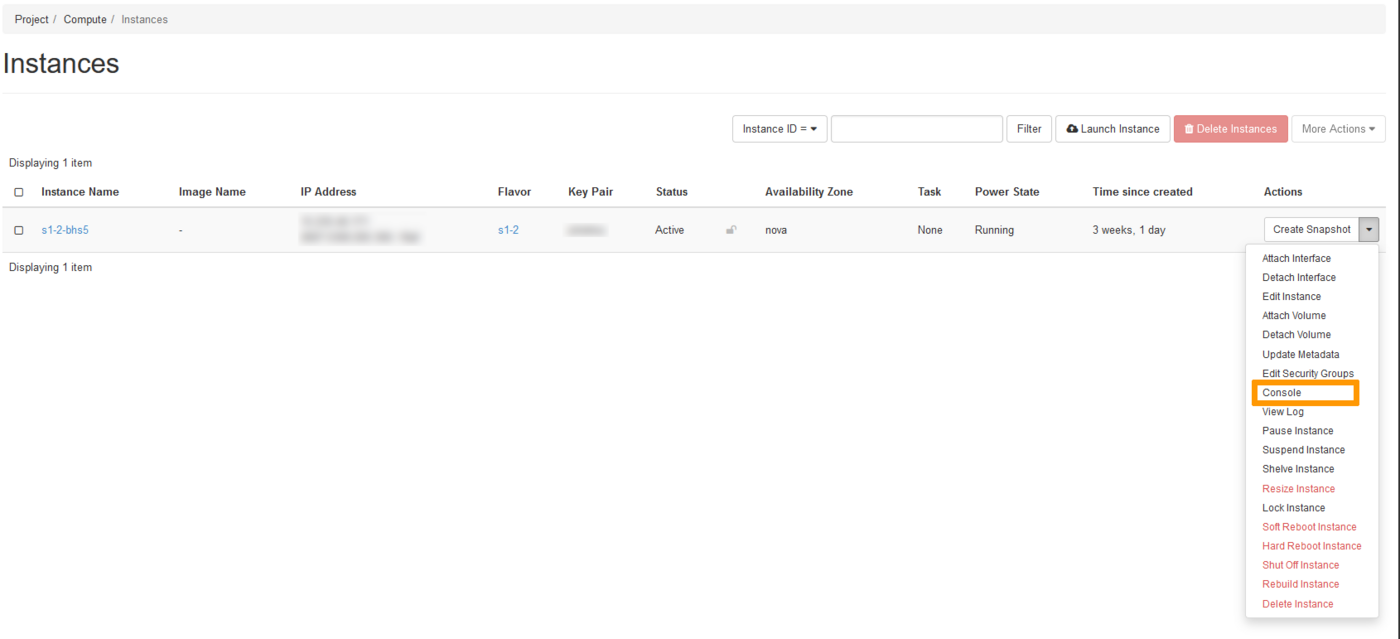Choose View Log in actions menu
Viewport: 1400px width, 639px height.
coord(1282,412)
